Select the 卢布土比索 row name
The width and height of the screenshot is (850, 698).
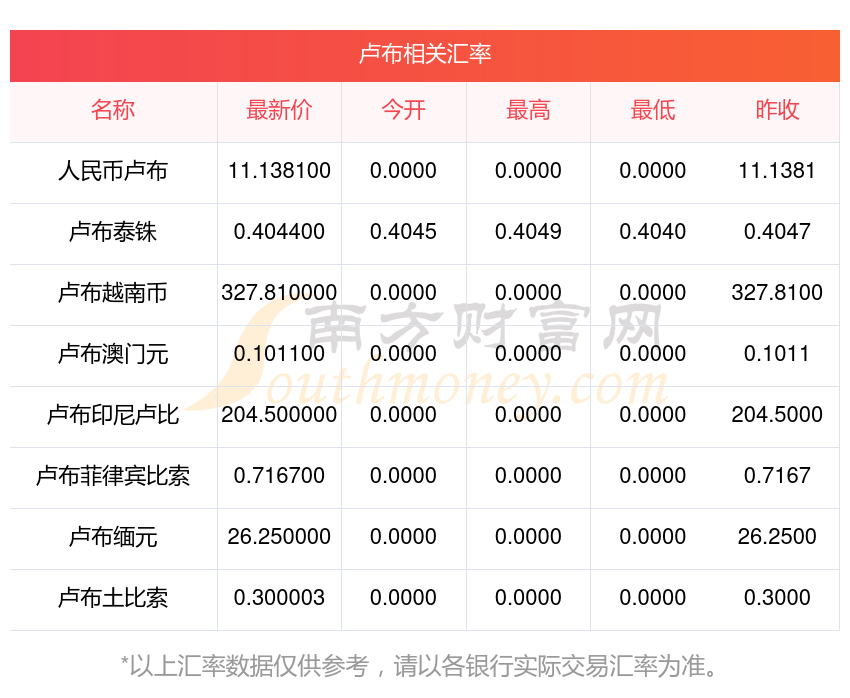(x=113, y=598)
